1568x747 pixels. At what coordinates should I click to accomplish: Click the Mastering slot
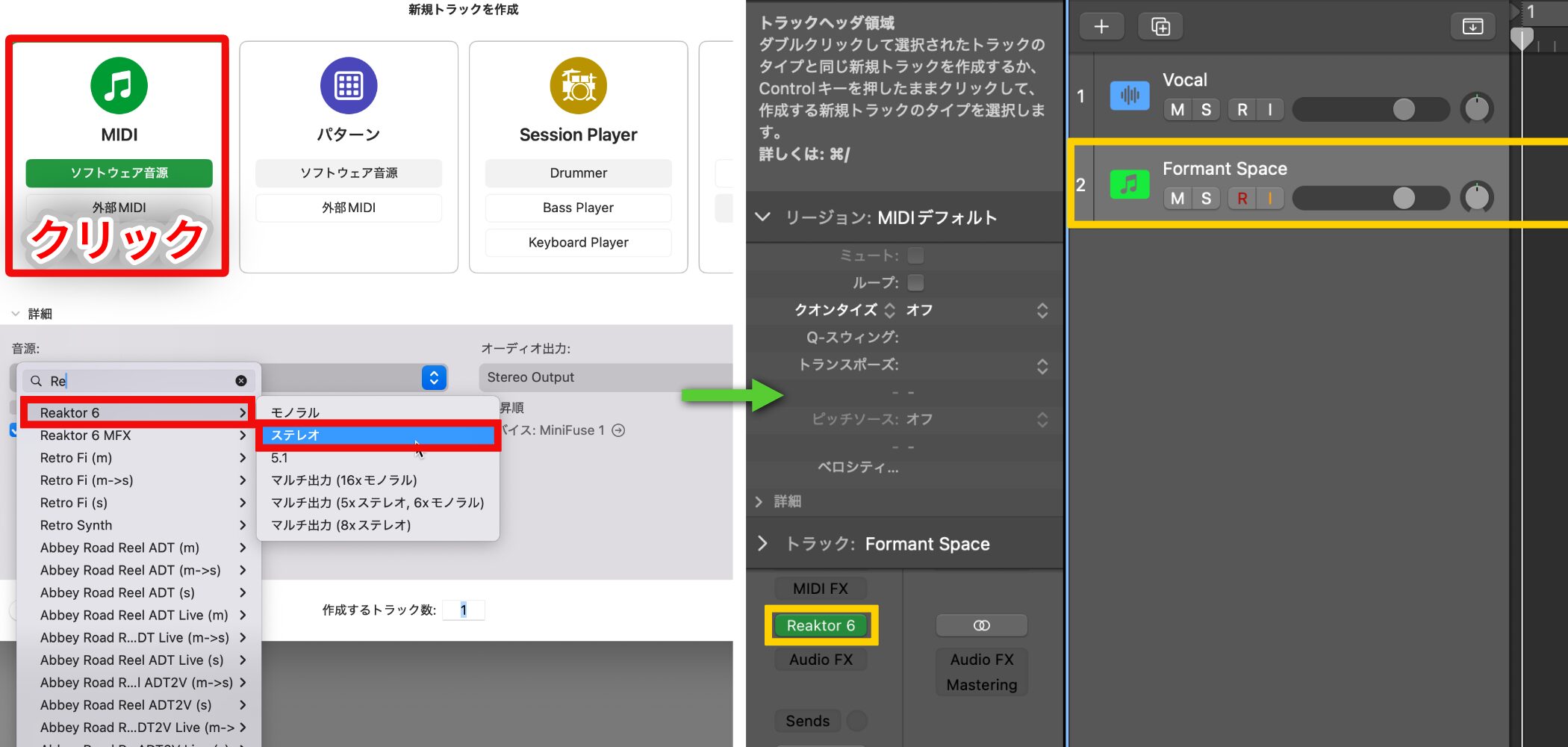(x=982, y=684)
